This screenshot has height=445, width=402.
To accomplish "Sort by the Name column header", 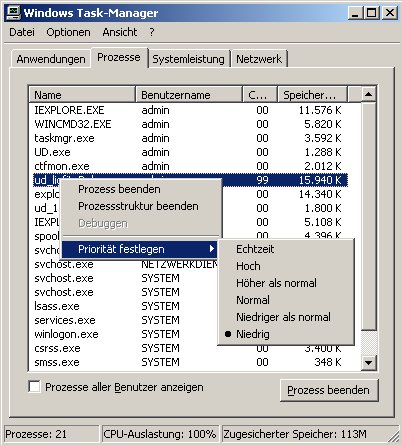I will tap(82, 95).
